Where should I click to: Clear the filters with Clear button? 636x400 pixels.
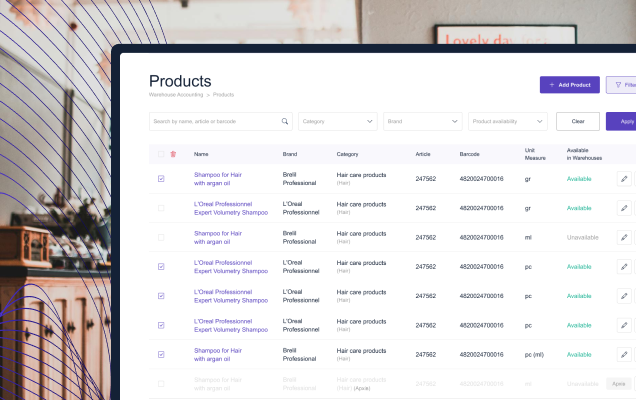[x=578, y=121]
